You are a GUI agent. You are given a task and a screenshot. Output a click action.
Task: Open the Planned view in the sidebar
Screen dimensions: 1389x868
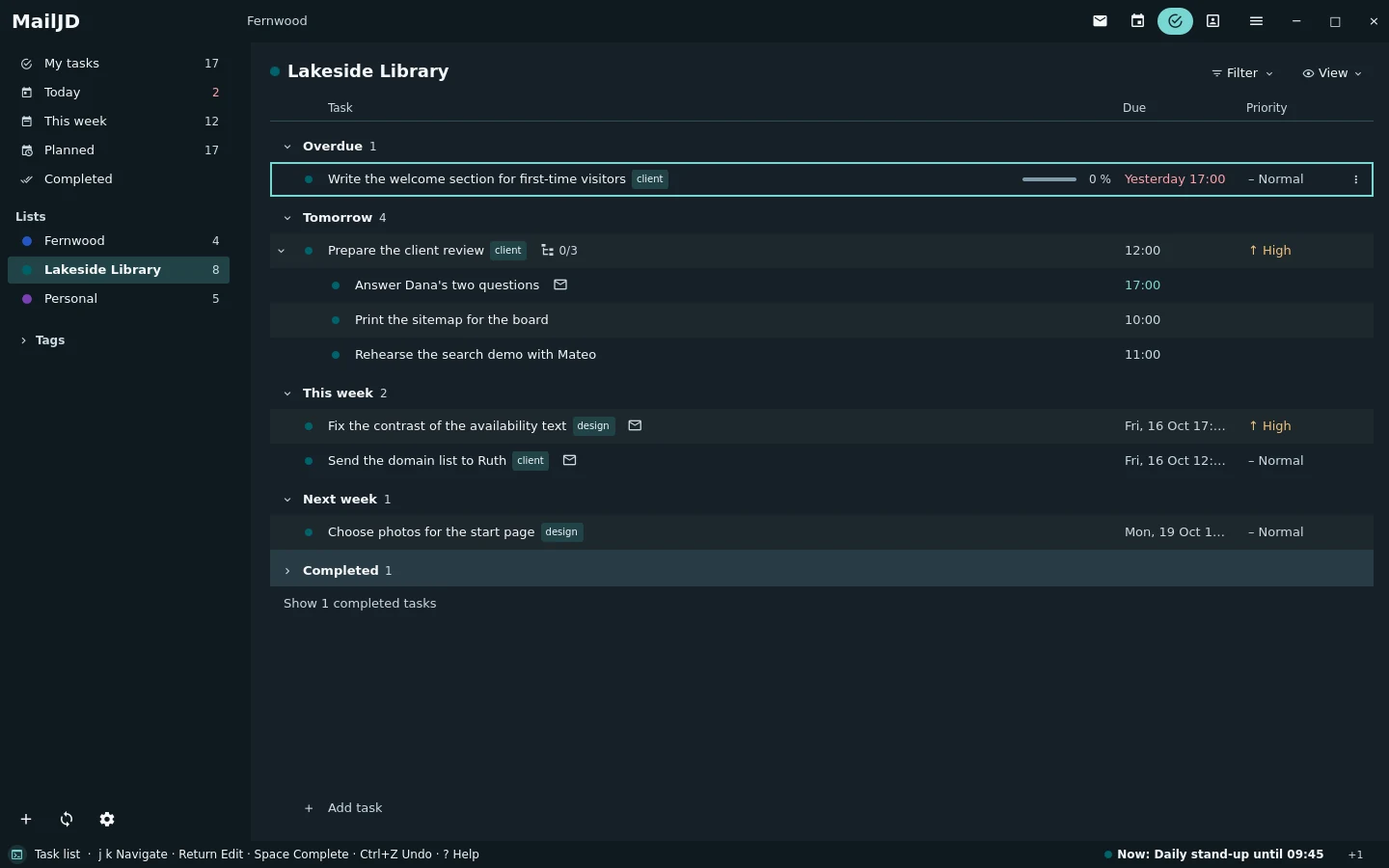[x=119, y=150]
